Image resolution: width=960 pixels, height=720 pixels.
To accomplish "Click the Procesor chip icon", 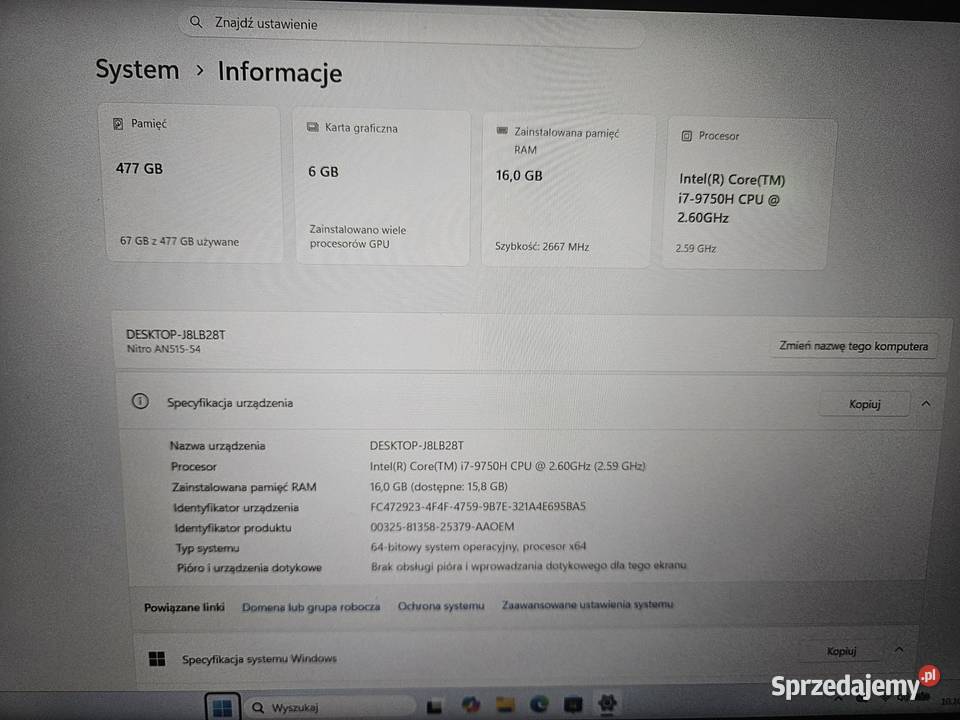I will pos(686,135).
